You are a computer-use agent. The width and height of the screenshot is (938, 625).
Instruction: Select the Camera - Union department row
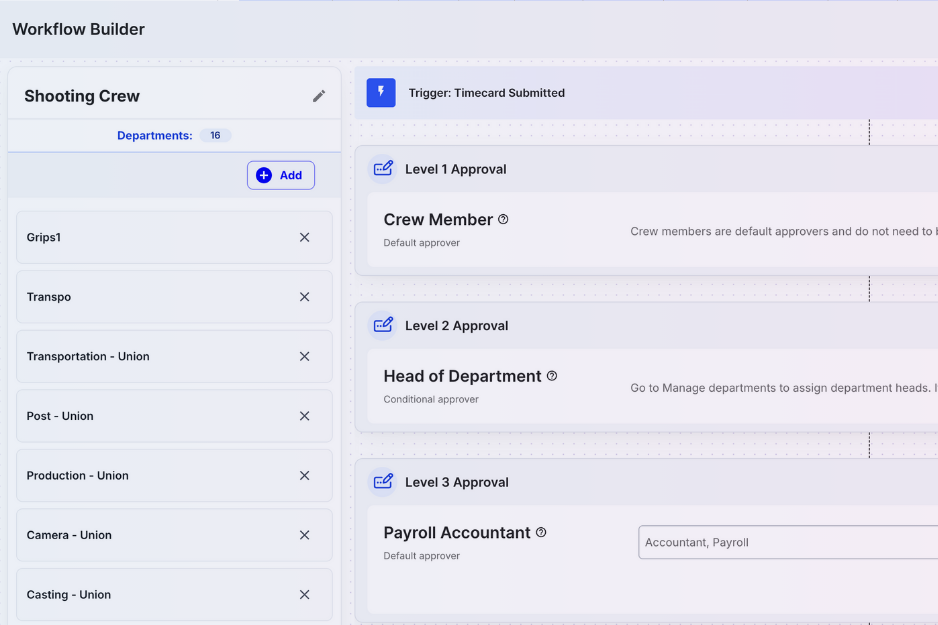[x=150, y=535]
